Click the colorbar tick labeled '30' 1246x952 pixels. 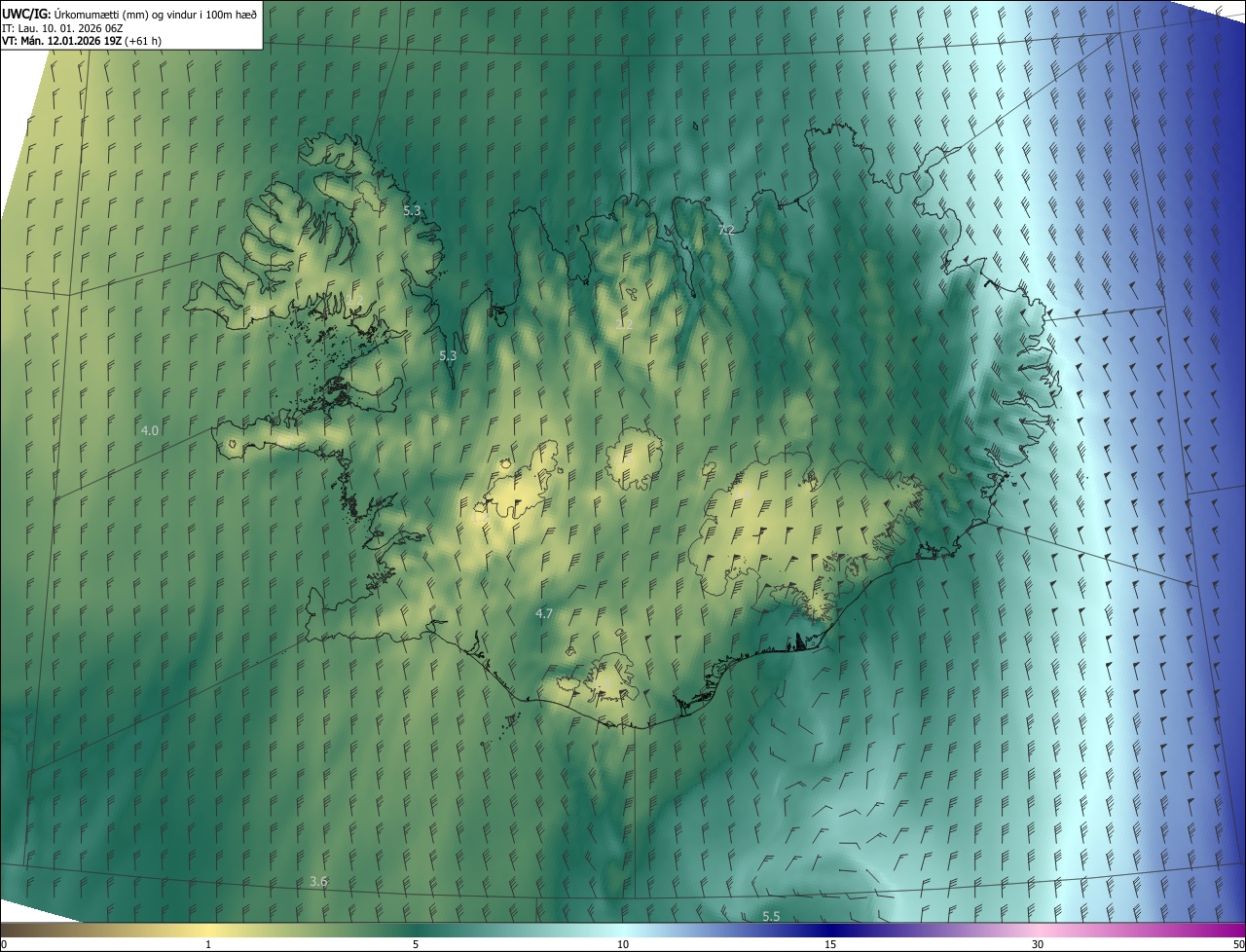coord(1038,944)
